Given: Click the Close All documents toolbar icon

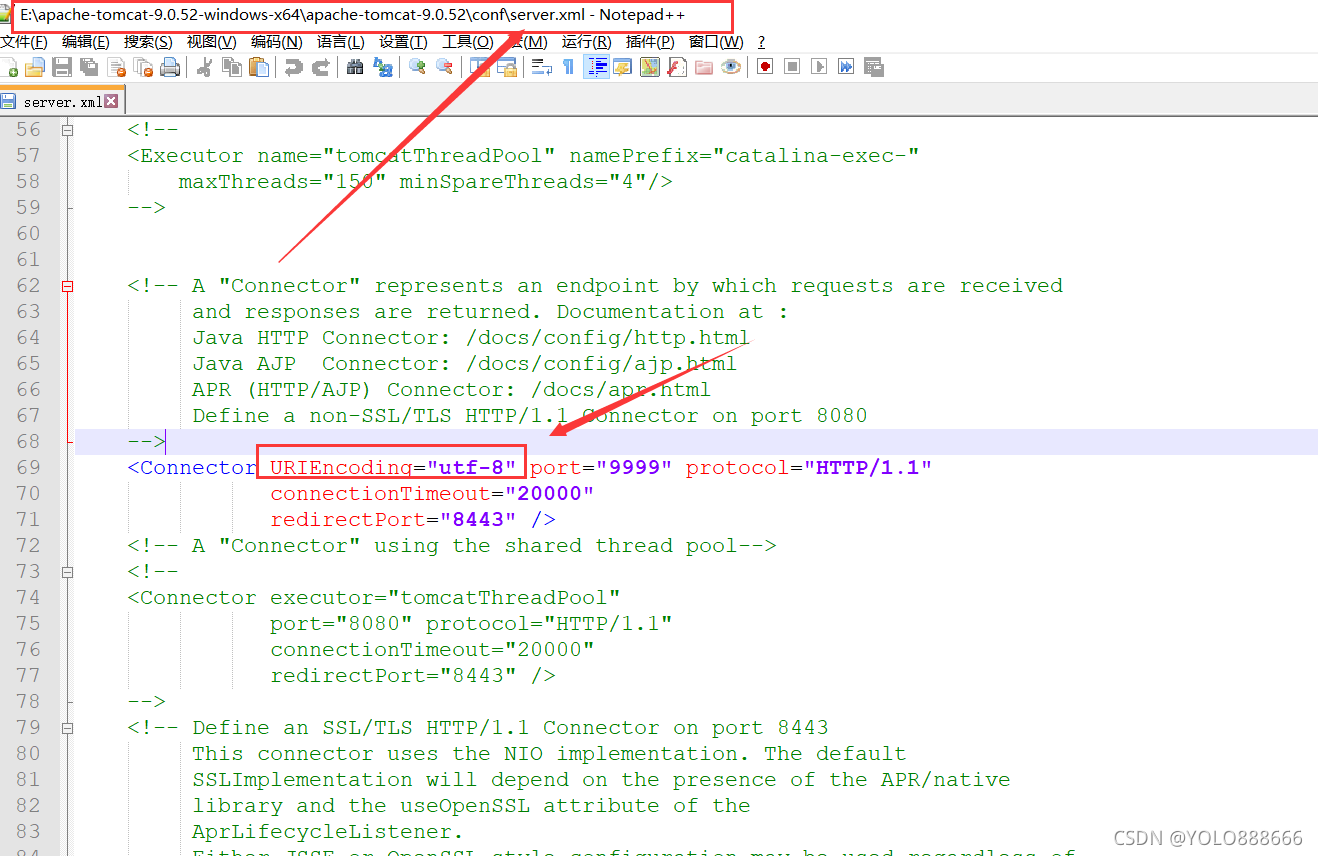Looking at the screenshot, I should pyautogui.click(x=143, y=68).
